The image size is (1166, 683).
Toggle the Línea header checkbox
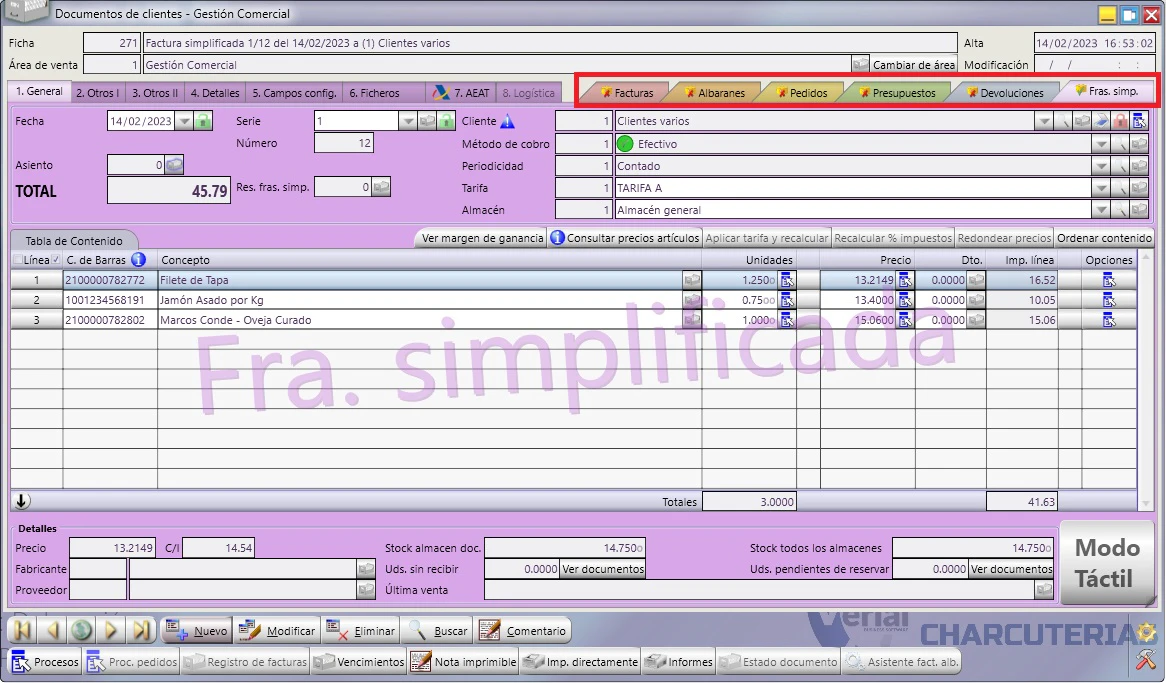18,260
